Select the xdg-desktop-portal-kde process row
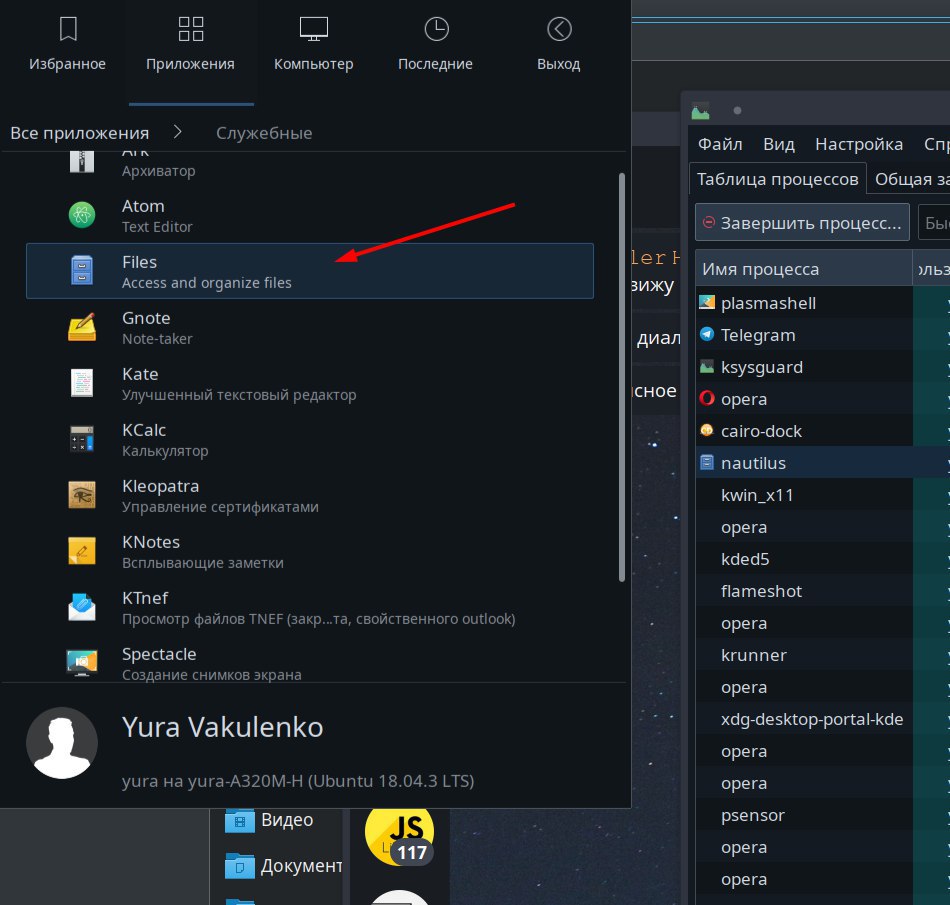The width and height of the screenshot is (950, 905). click(x=823, y=719)
